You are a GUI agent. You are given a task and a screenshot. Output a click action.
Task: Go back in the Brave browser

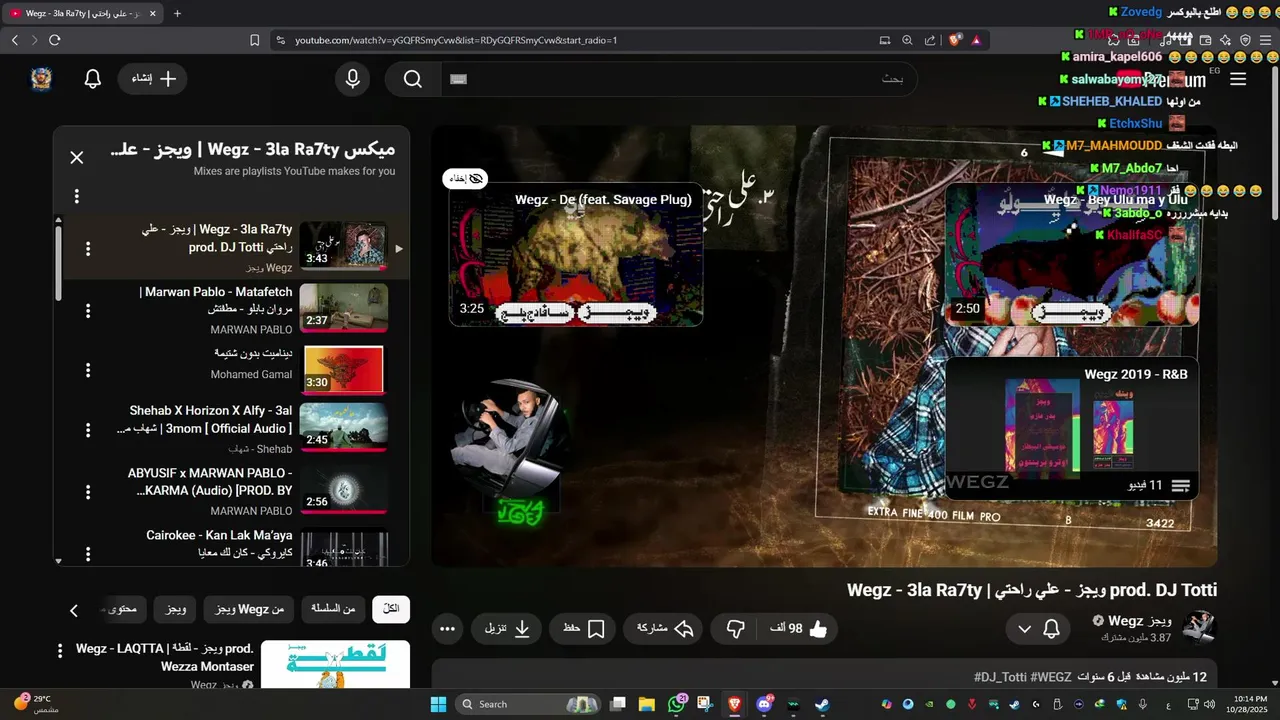pyautogui.click(x=15, y=40)
